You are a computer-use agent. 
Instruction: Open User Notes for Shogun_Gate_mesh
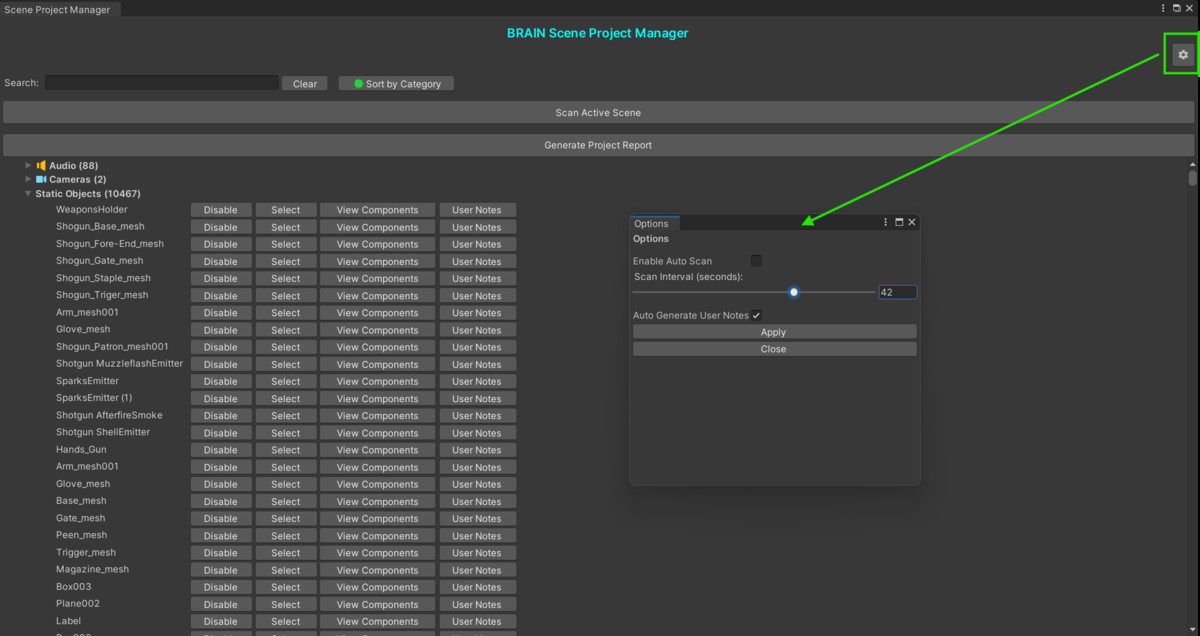pyautogui.click(x=477, y=261)
